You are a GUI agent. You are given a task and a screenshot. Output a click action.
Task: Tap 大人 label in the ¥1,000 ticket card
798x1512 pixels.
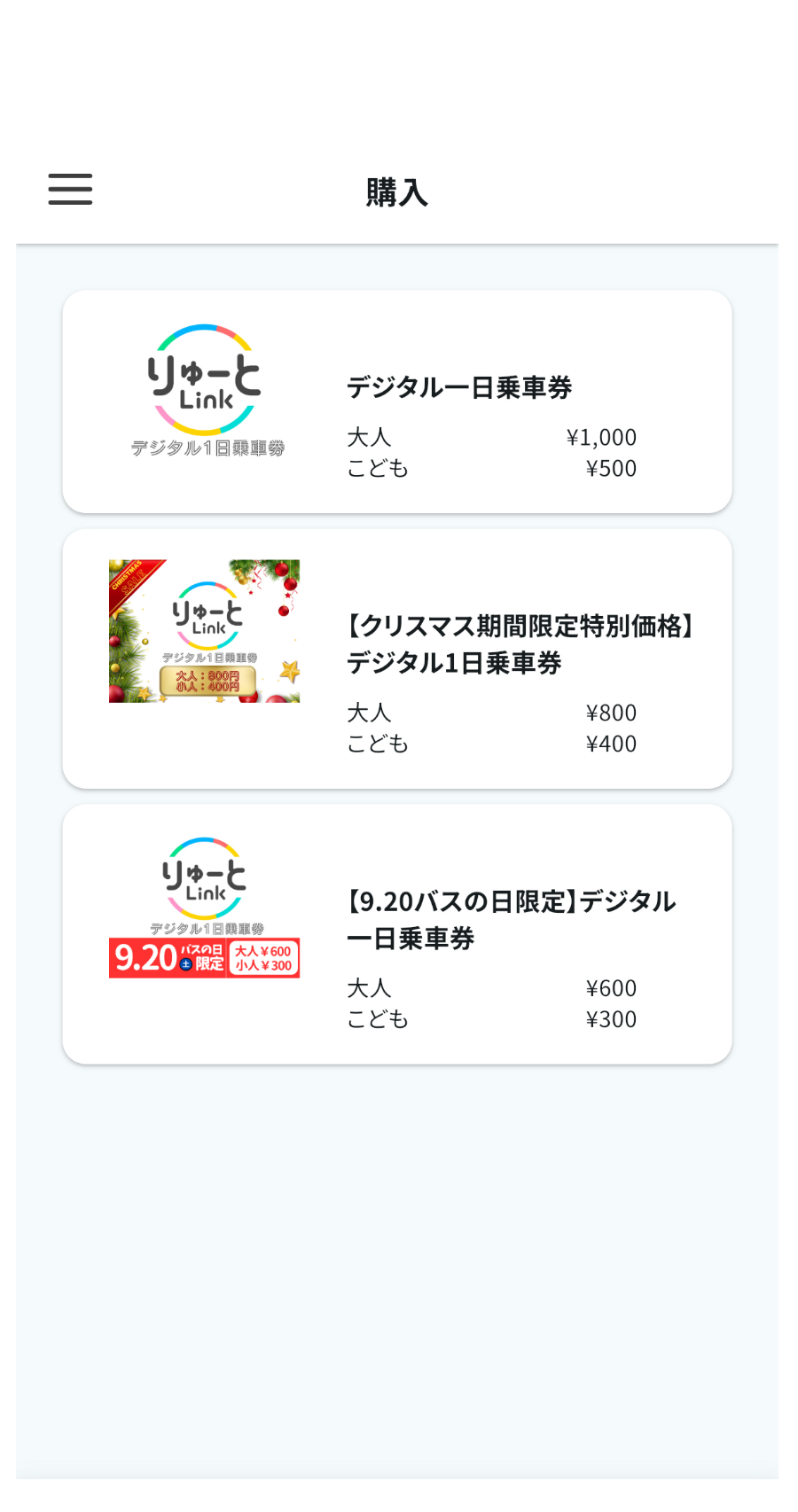[369, 438]
